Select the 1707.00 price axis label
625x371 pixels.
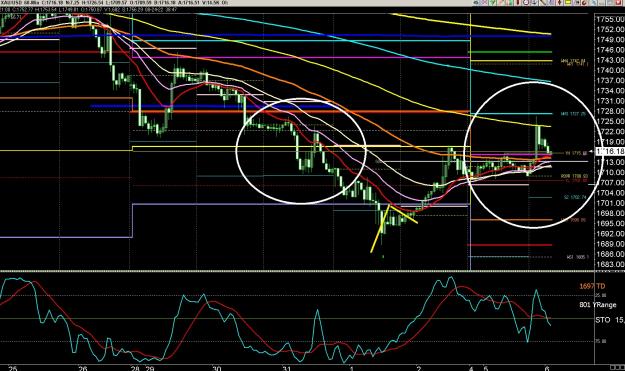coord(610,183)
